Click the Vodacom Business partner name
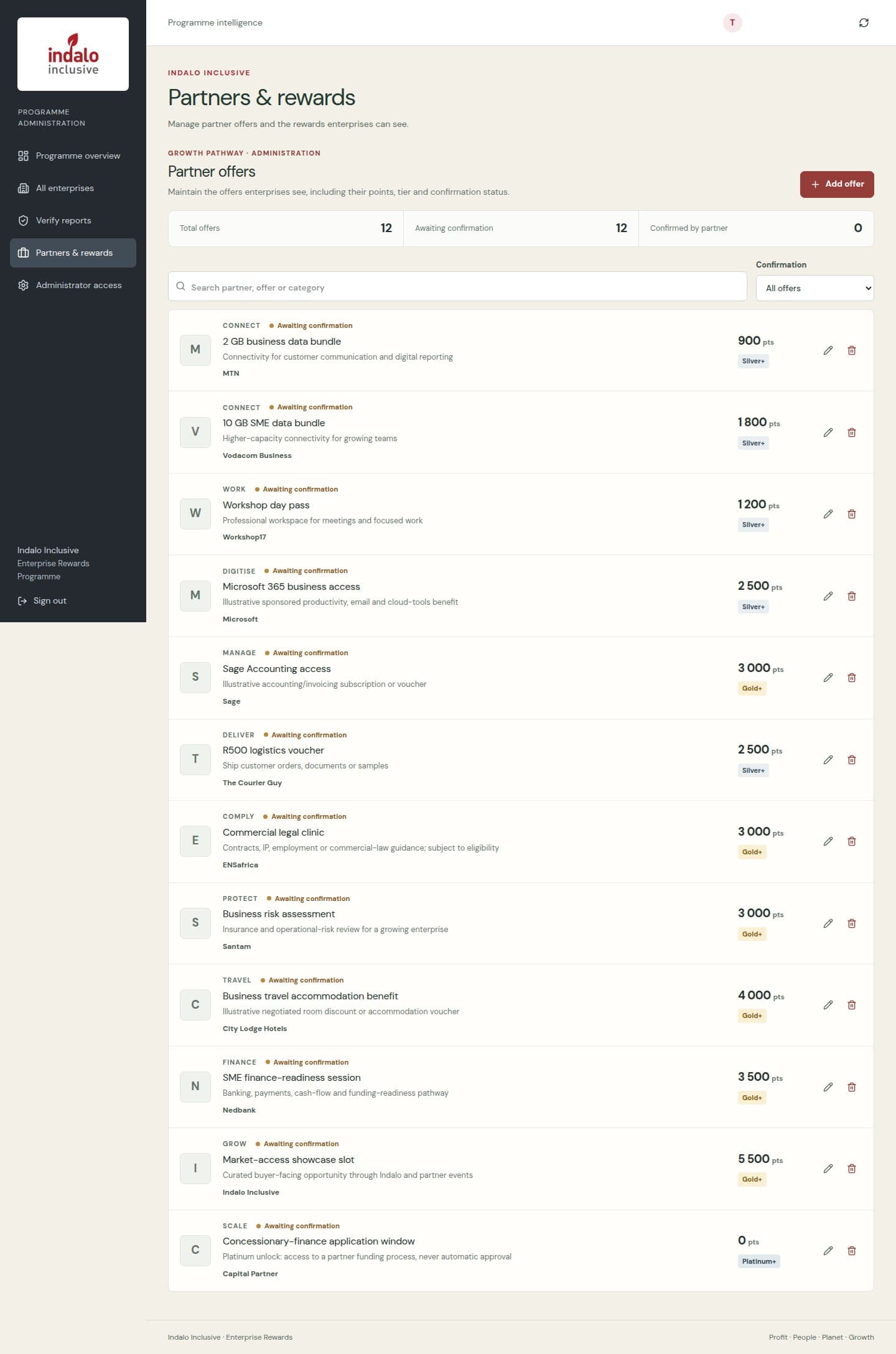This screenshot has height=1354, width=896. (257, 455)
